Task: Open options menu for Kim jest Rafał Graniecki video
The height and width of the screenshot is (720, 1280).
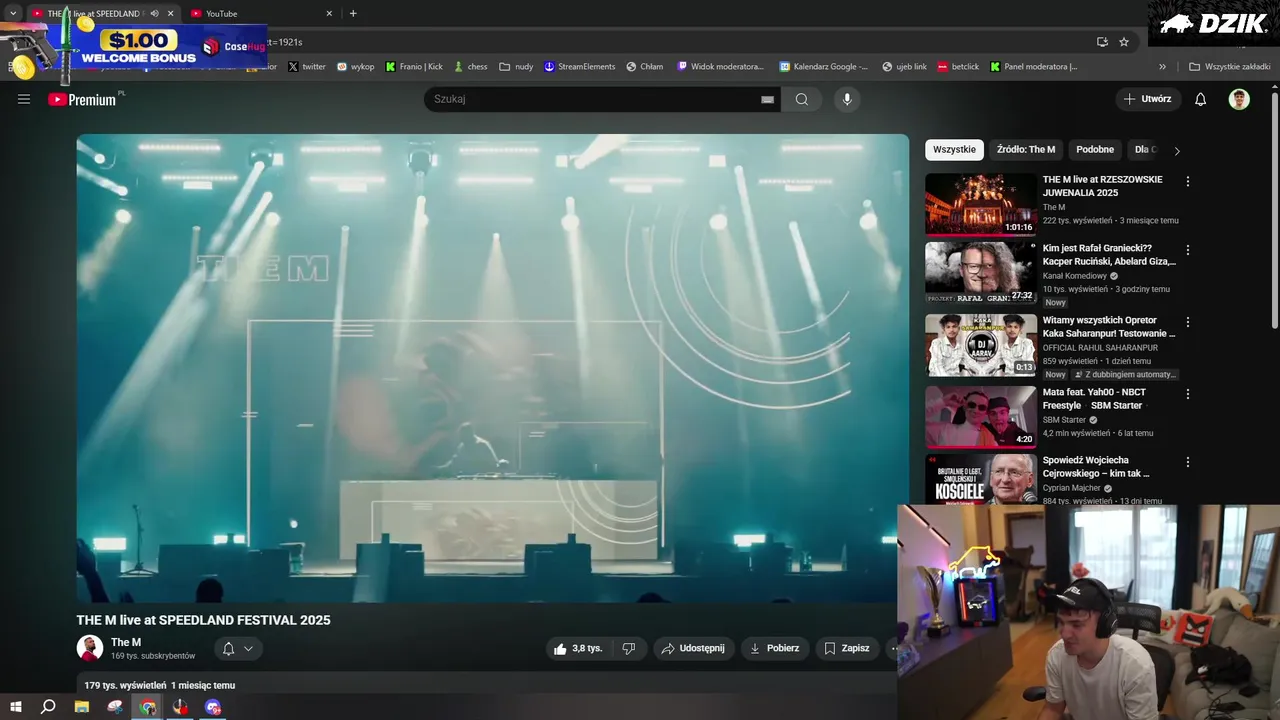Action: coord(1188,250)
